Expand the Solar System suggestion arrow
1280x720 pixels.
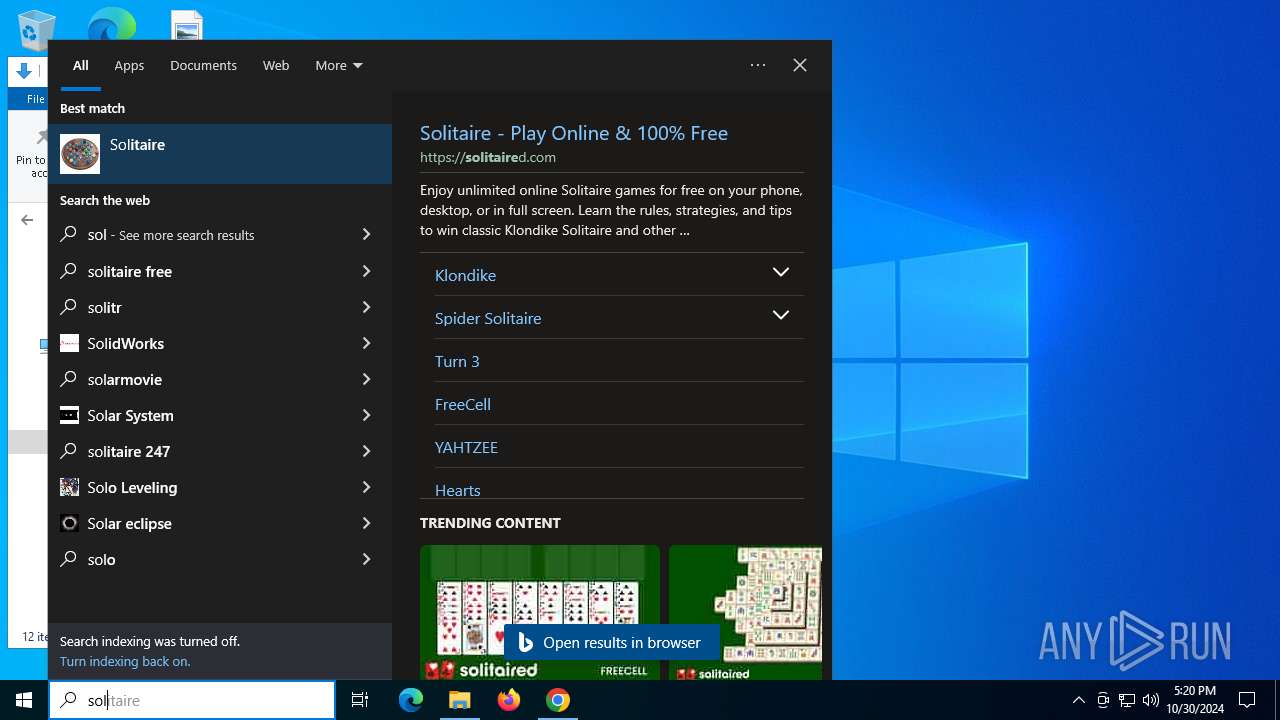[x=366, y=415]
